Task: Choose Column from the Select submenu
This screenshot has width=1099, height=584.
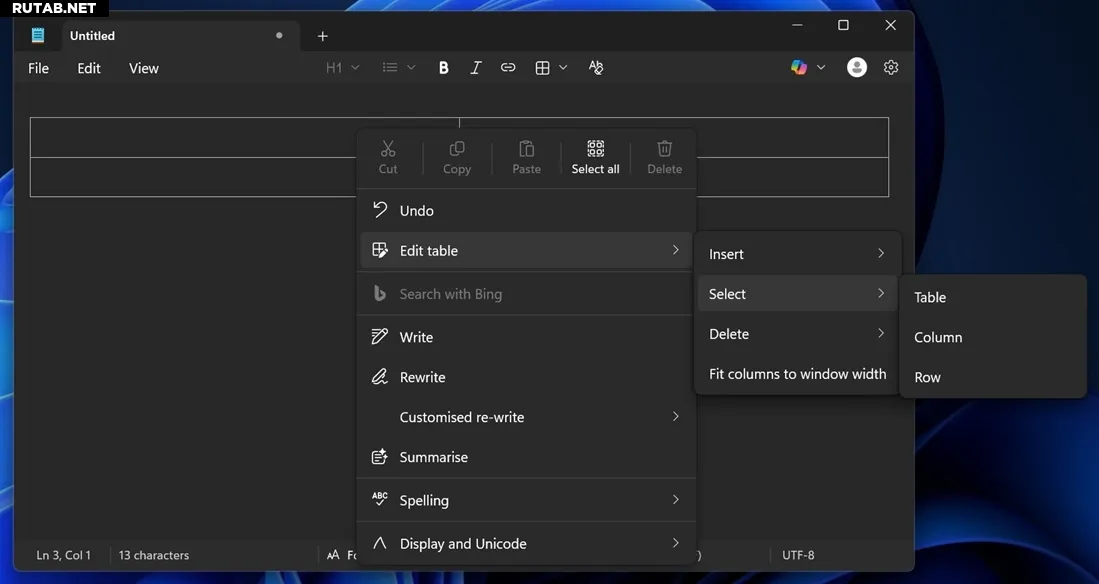Action: (938, 337)
